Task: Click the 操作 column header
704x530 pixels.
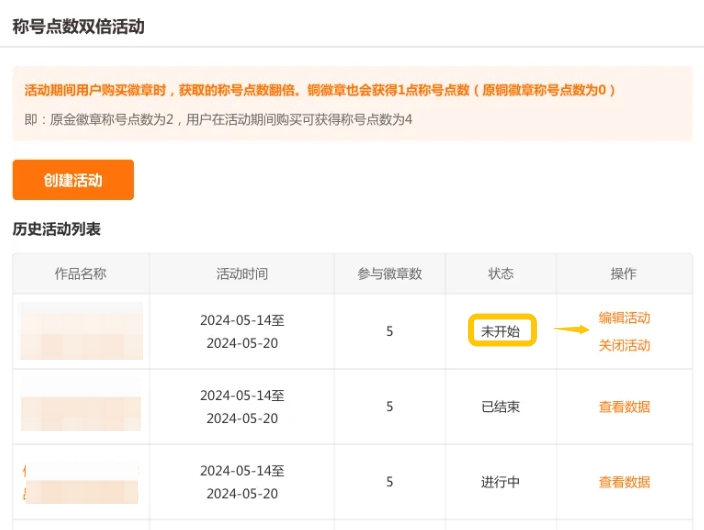Action: pos(624,274)
